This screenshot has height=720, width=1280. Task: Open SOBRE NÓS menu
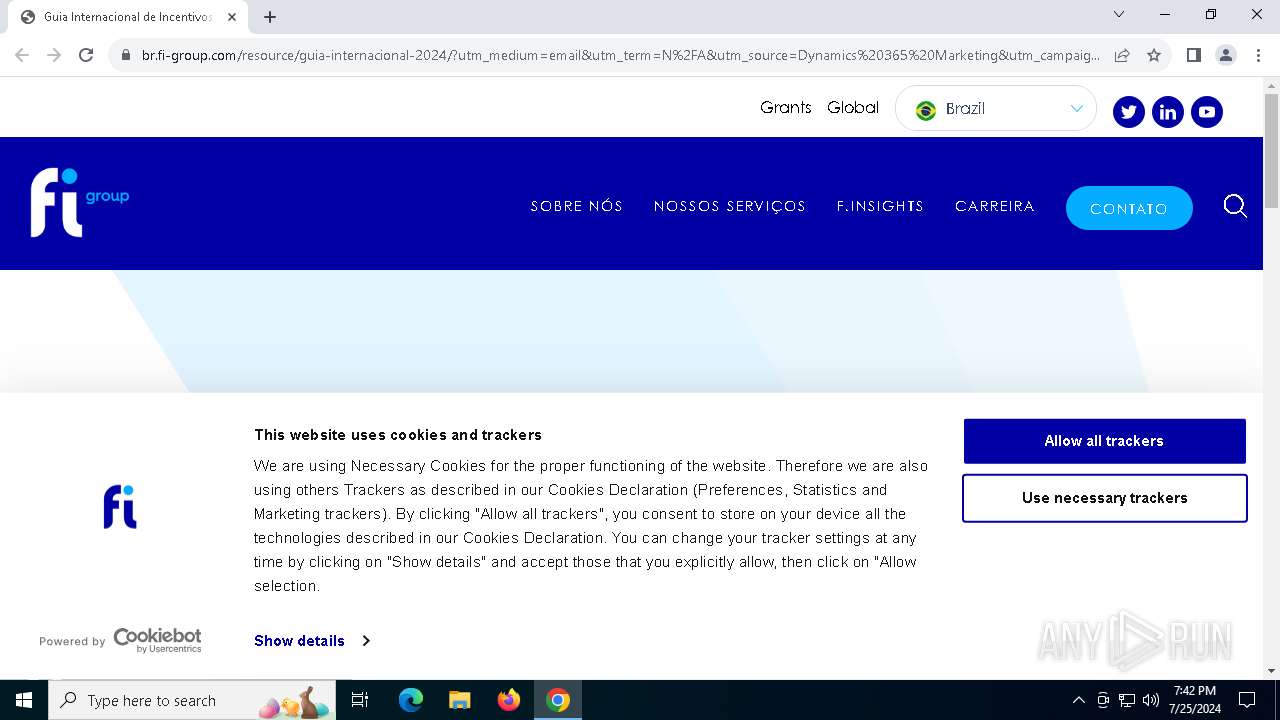click(x=576, y=206)
